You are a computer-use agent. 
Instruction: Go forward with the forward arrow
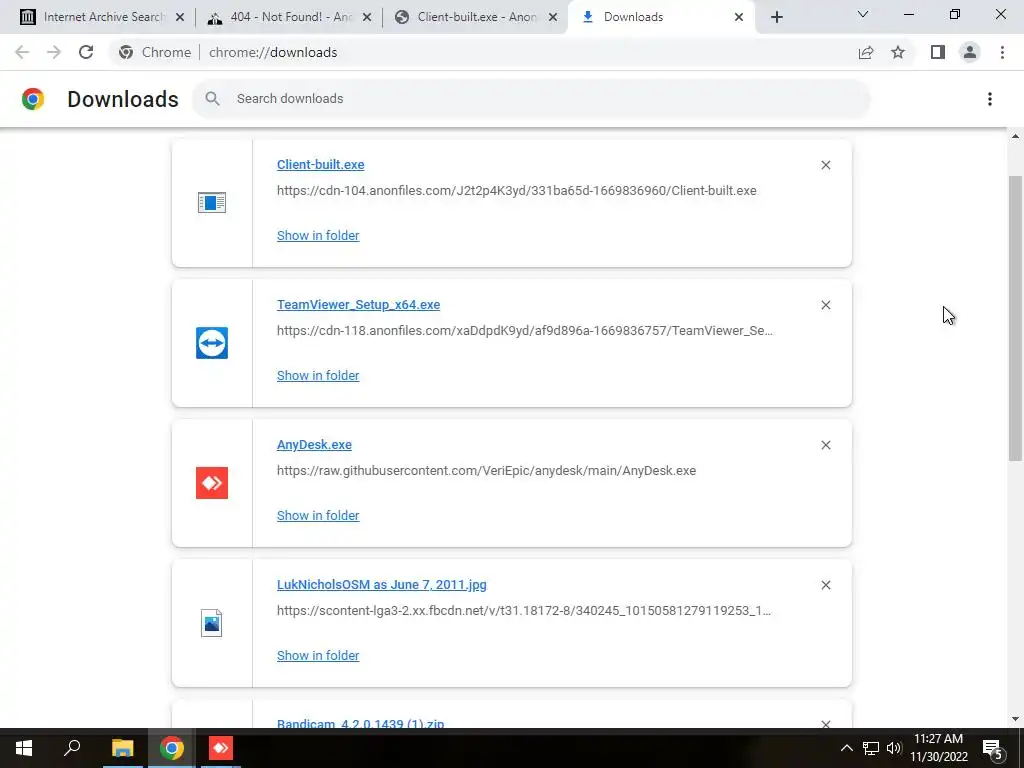point(54,52)
